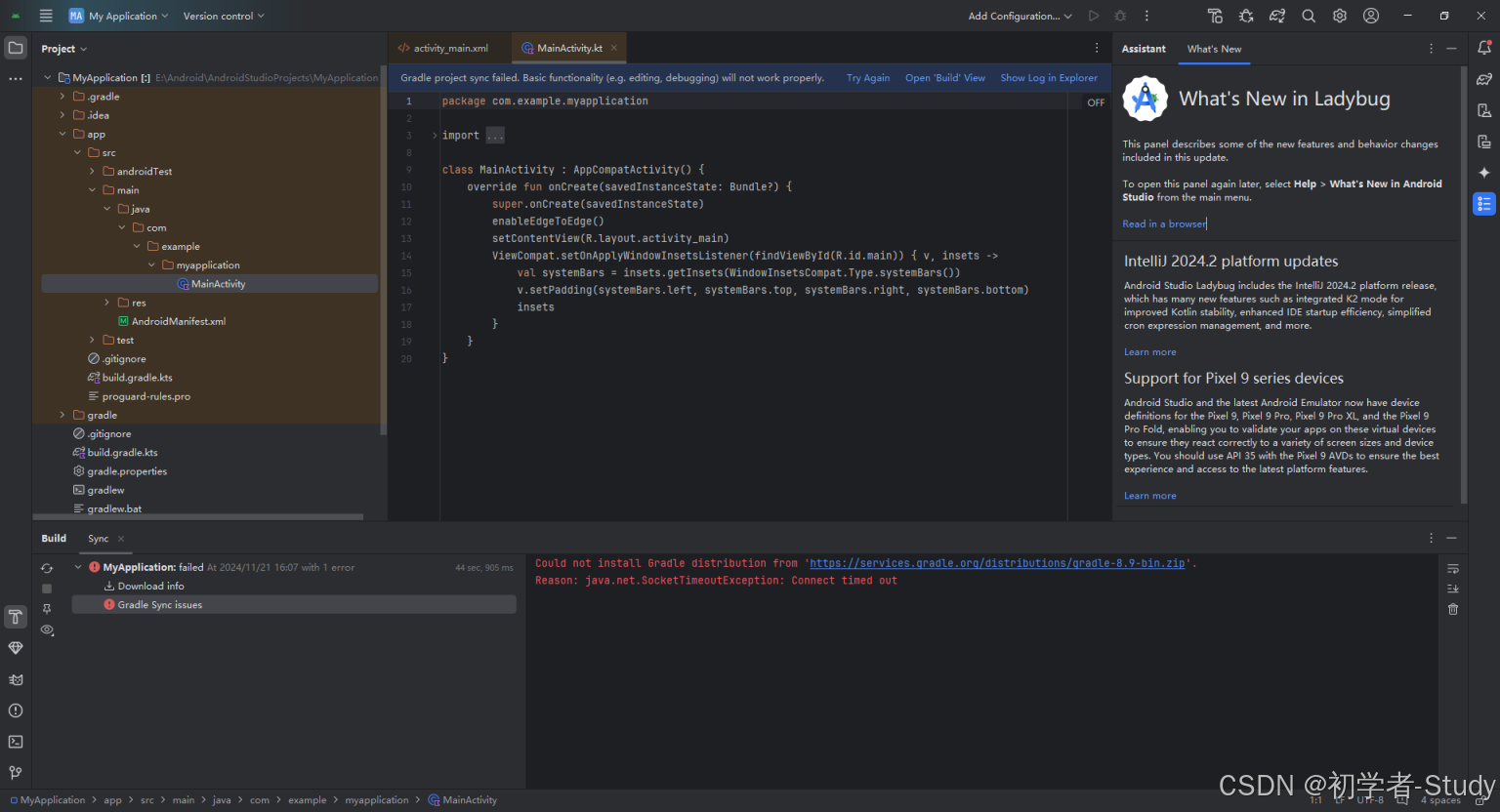Open Device Manager icon in right stripe

tap(1484, 110)
